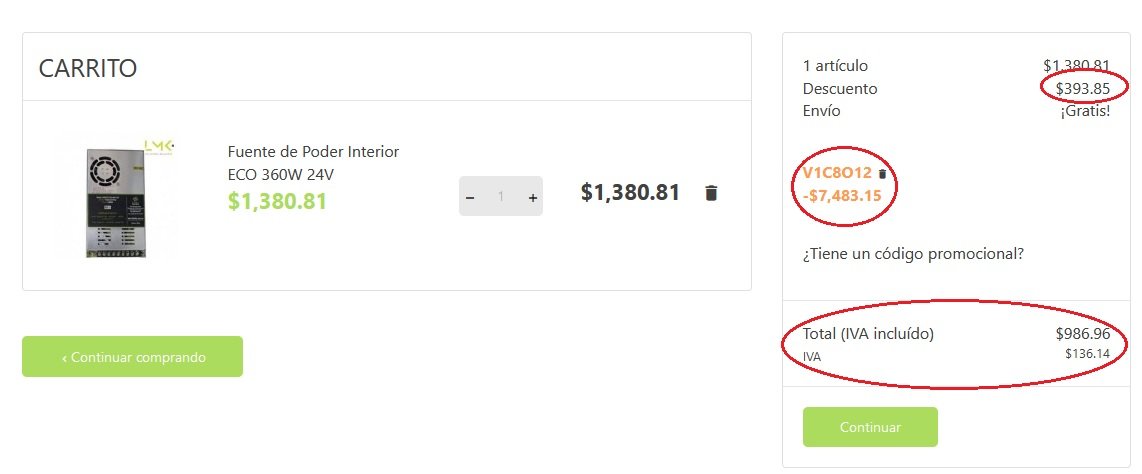1142x474 pixels.
Task: Remove the V1C8O12 coupon code
Action: click(882, 174)
